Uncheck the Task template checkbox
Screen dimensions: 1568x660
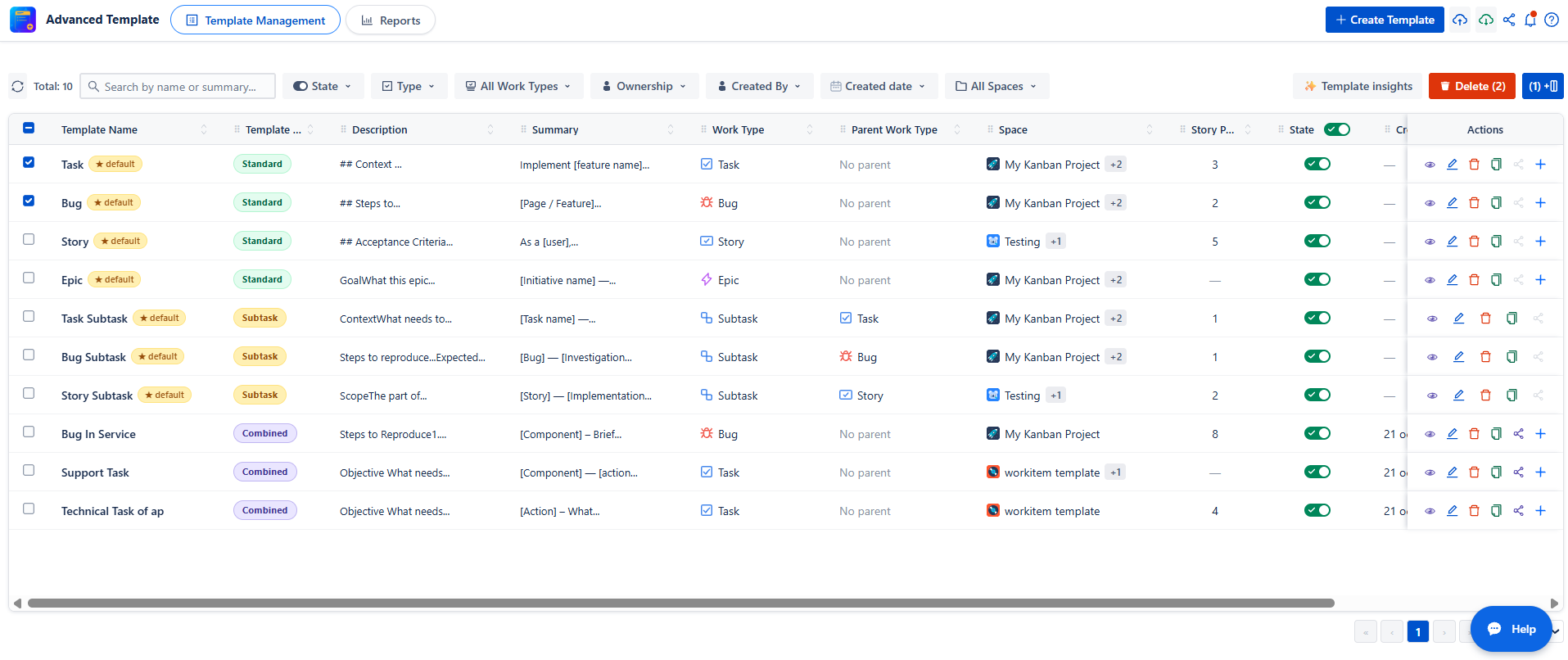tap(29, 162)
